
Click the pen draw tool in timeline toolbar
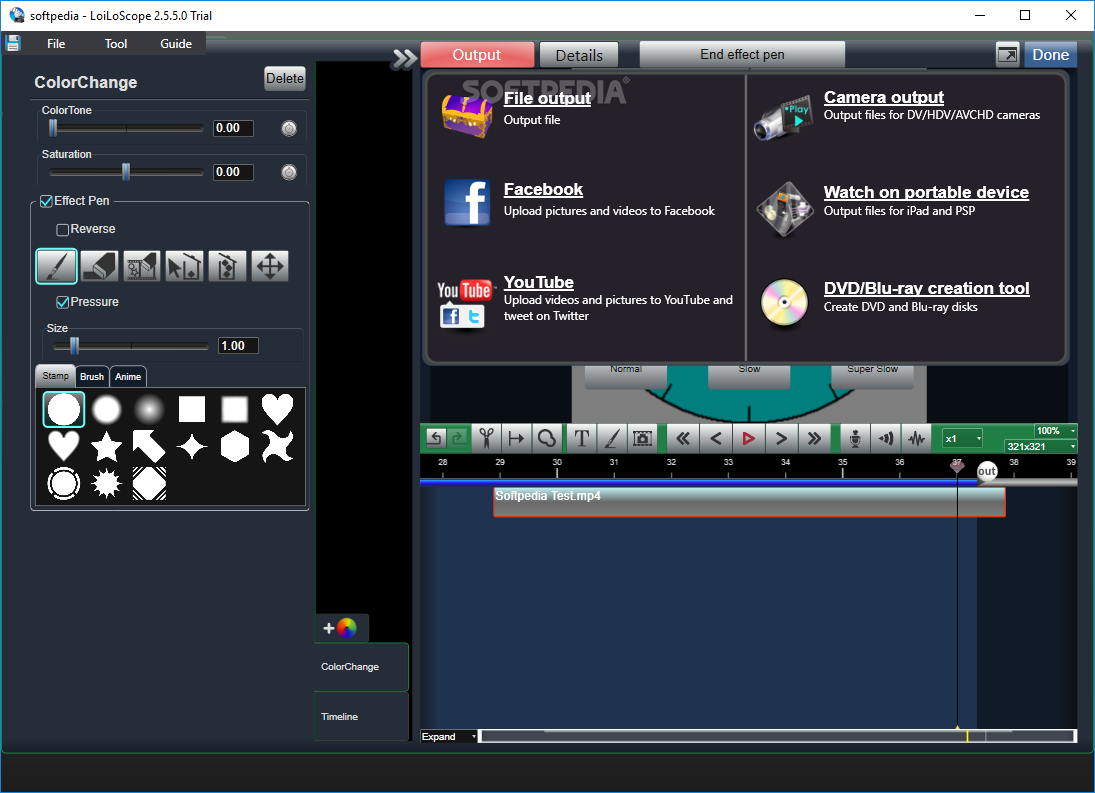(611, 438)
